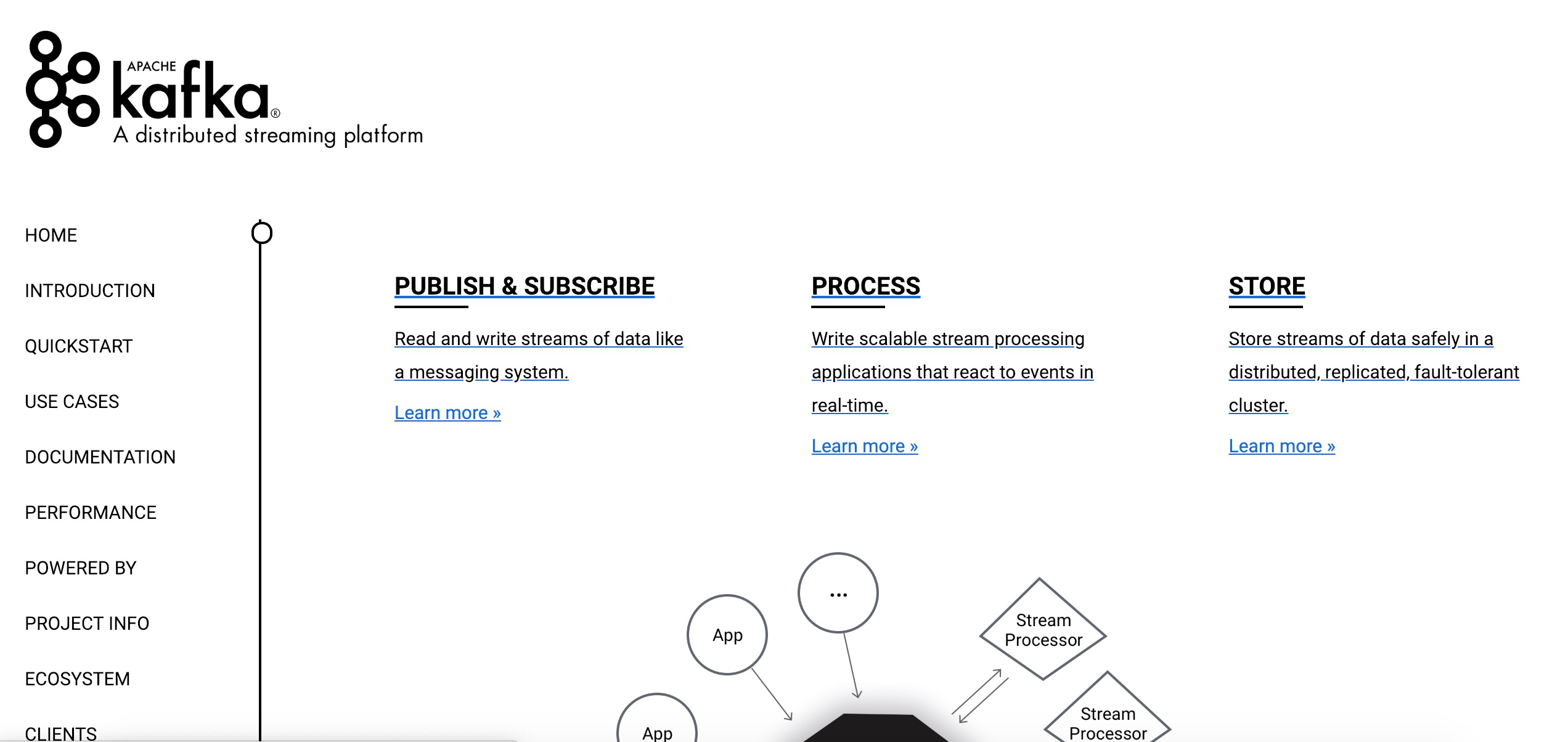1568x742 pixels.
Task: Expand the ECOSYSTEM navigation item
Action: click(76, 678)
